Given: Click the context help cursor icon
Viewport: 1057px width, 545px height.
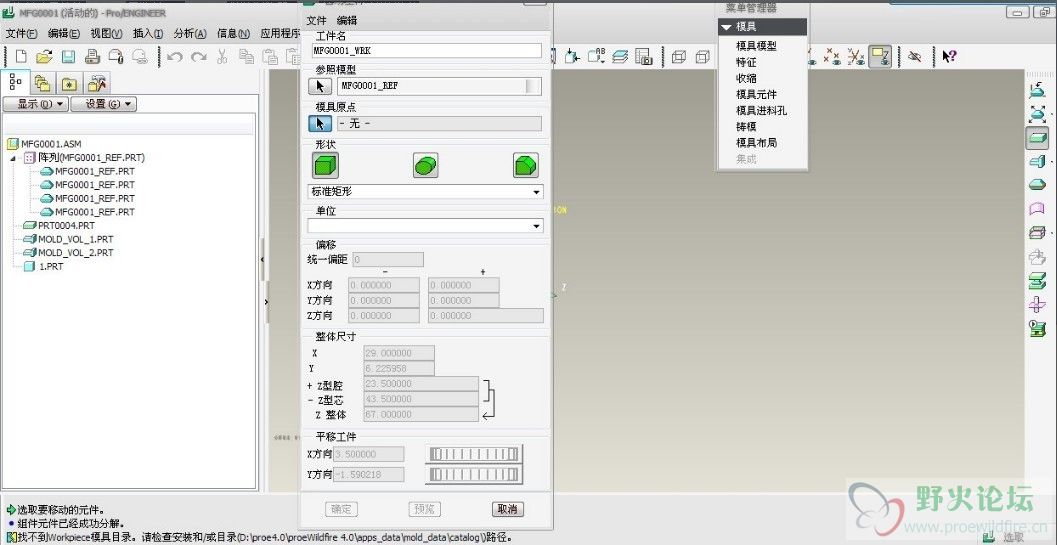Looking at the screenshot, I should click(949, 57).
